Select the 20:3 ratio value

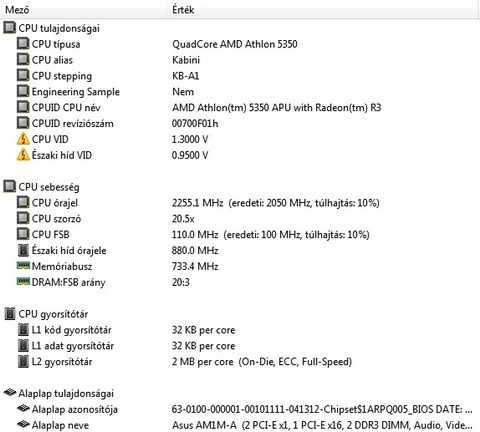click(181, 283)
